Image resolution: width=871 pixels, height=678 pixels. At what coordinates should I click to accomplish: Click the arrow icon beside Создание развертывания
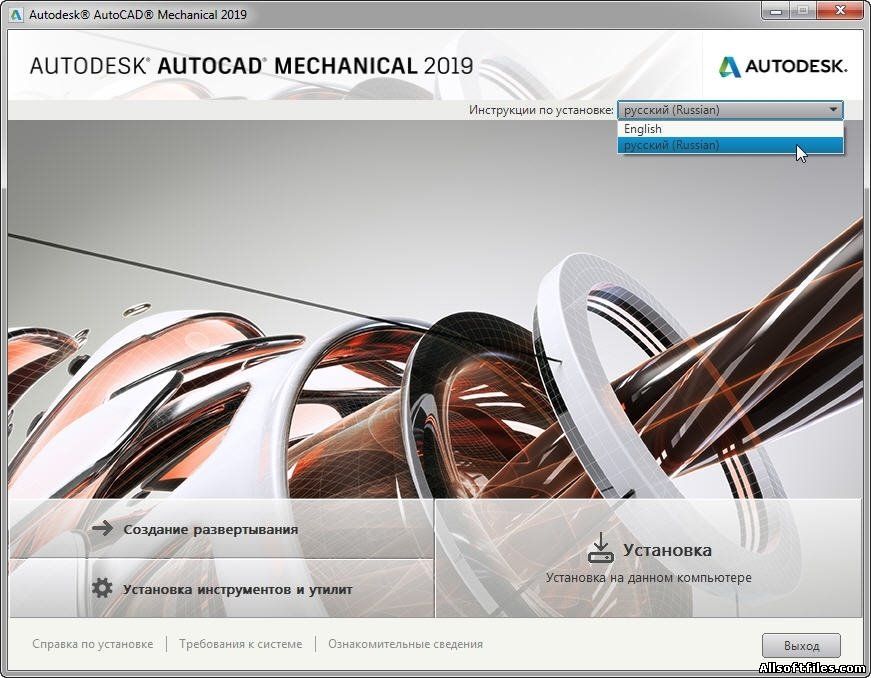click(102, 529)
